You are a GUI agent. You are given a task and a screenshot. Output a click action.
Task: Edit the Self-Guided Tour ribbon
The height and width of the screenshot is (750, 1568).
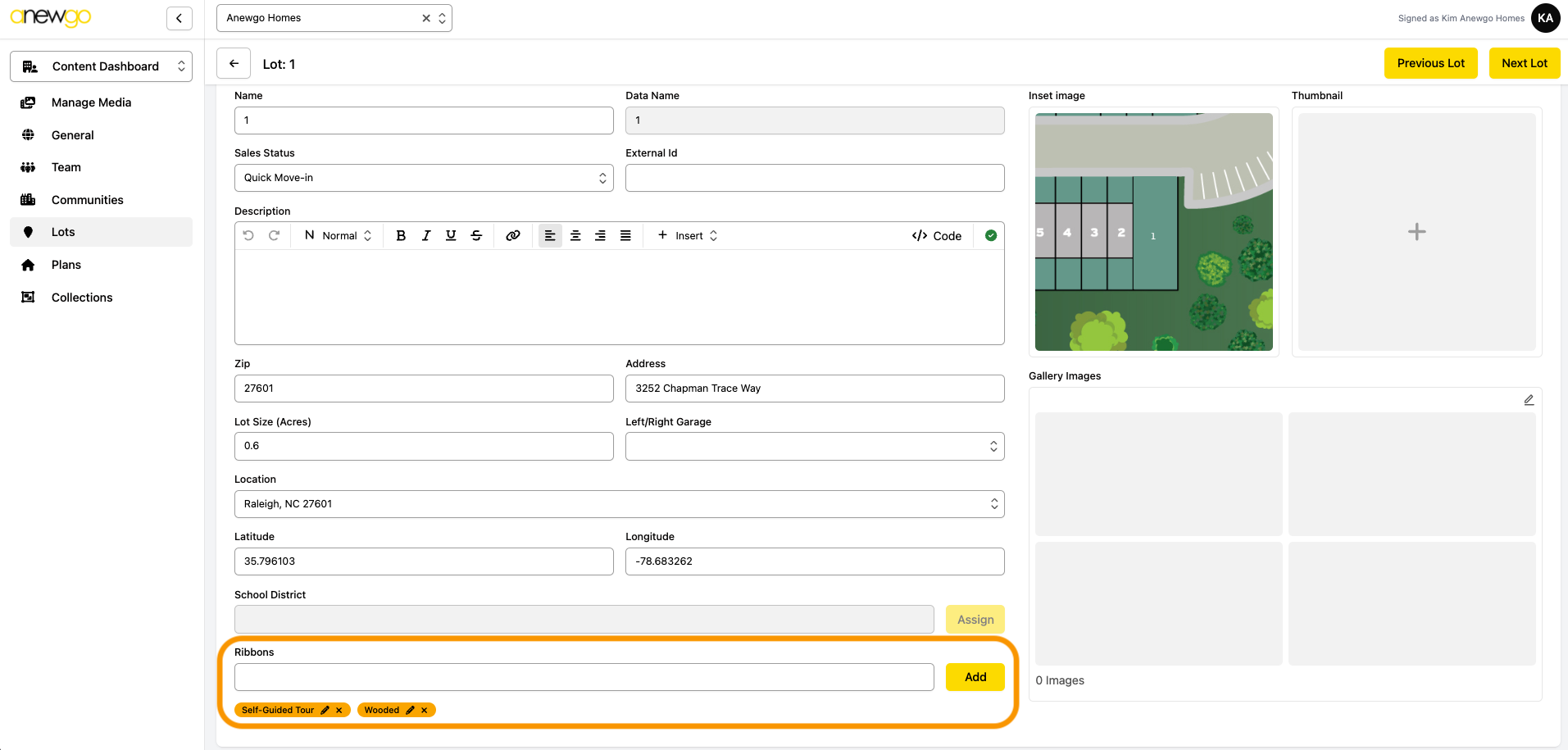click(x=325, y=711)
